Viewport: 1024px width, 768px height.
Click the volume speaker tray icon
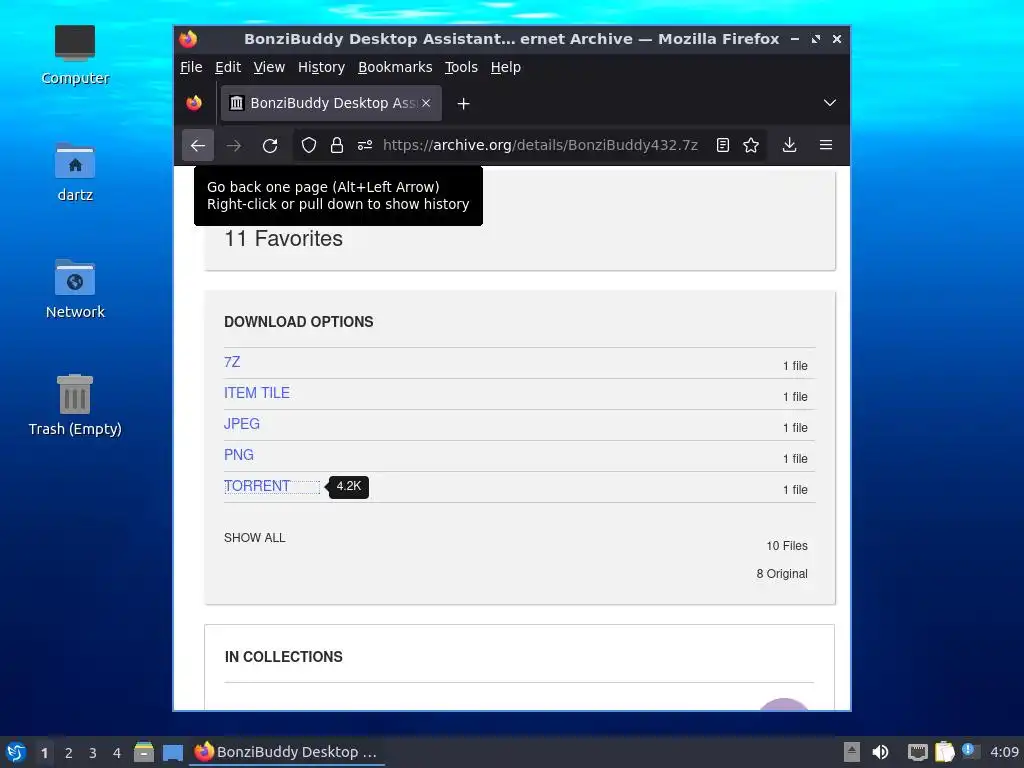(x=880, y=752)
